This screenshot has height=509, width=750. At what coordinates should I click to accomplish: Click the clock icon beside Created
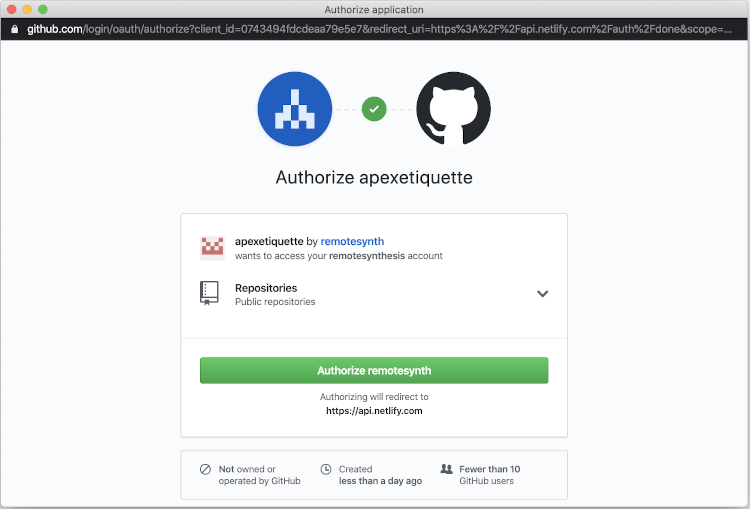point(326,469)
